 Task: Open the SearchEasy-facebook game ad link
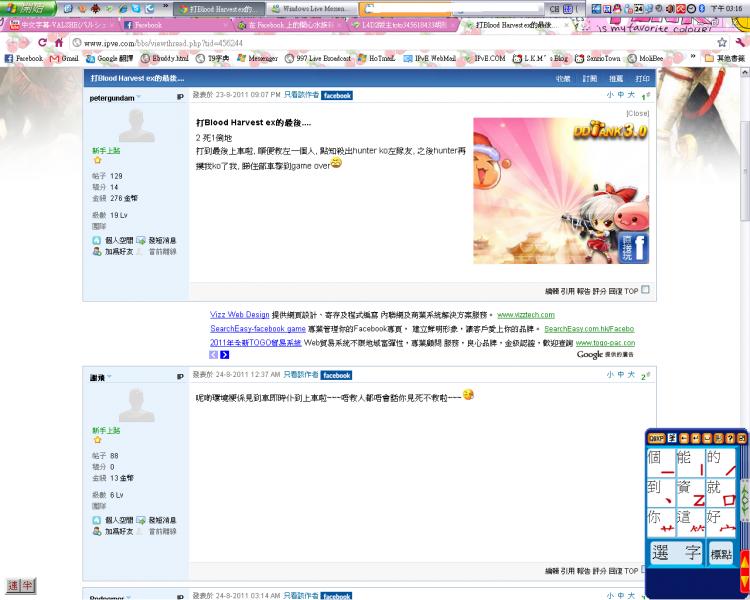pos(258,329)
